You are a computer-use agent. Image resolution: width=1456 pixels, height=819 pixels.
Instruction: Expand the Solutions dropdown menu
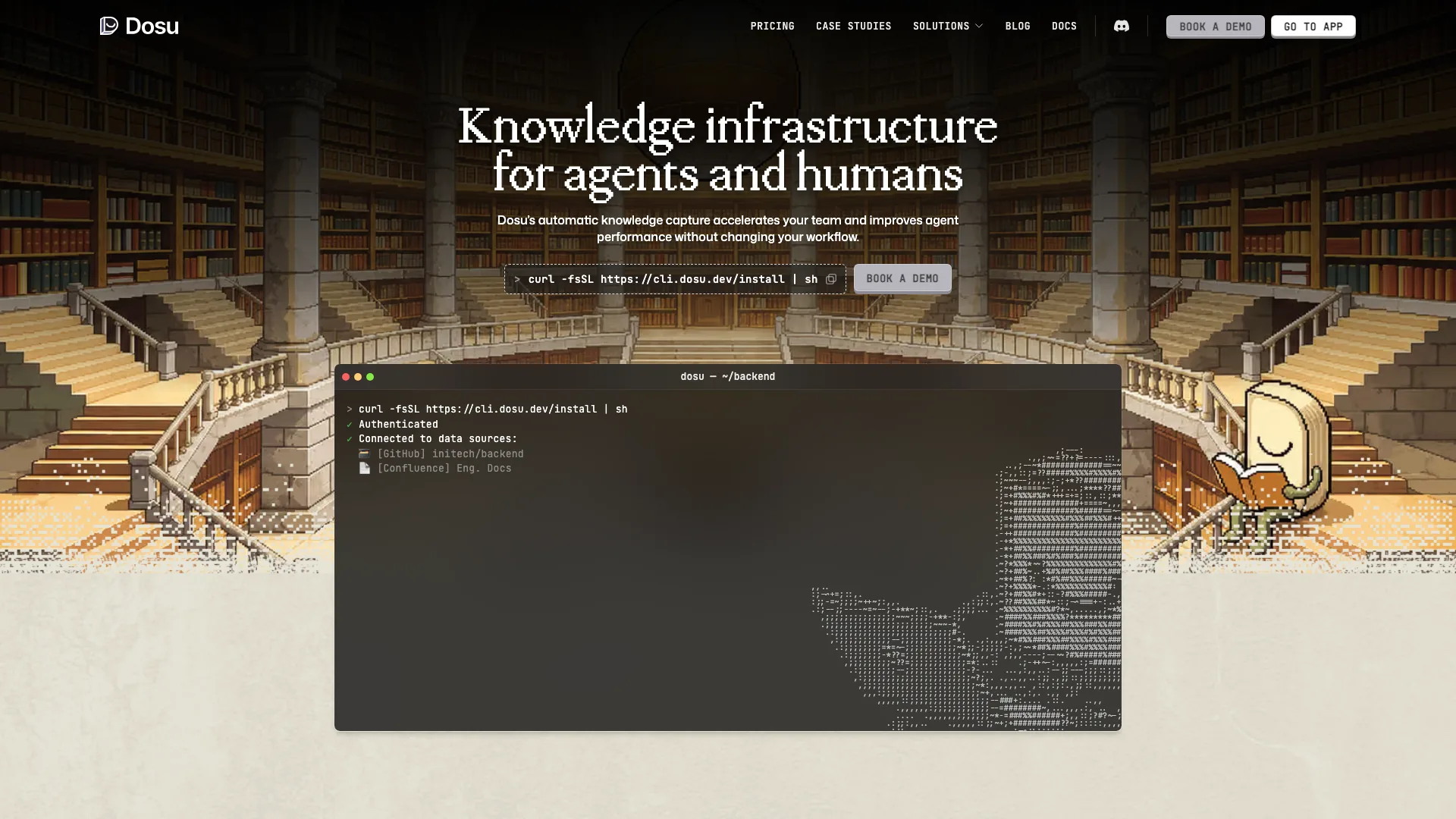[948, 27]
